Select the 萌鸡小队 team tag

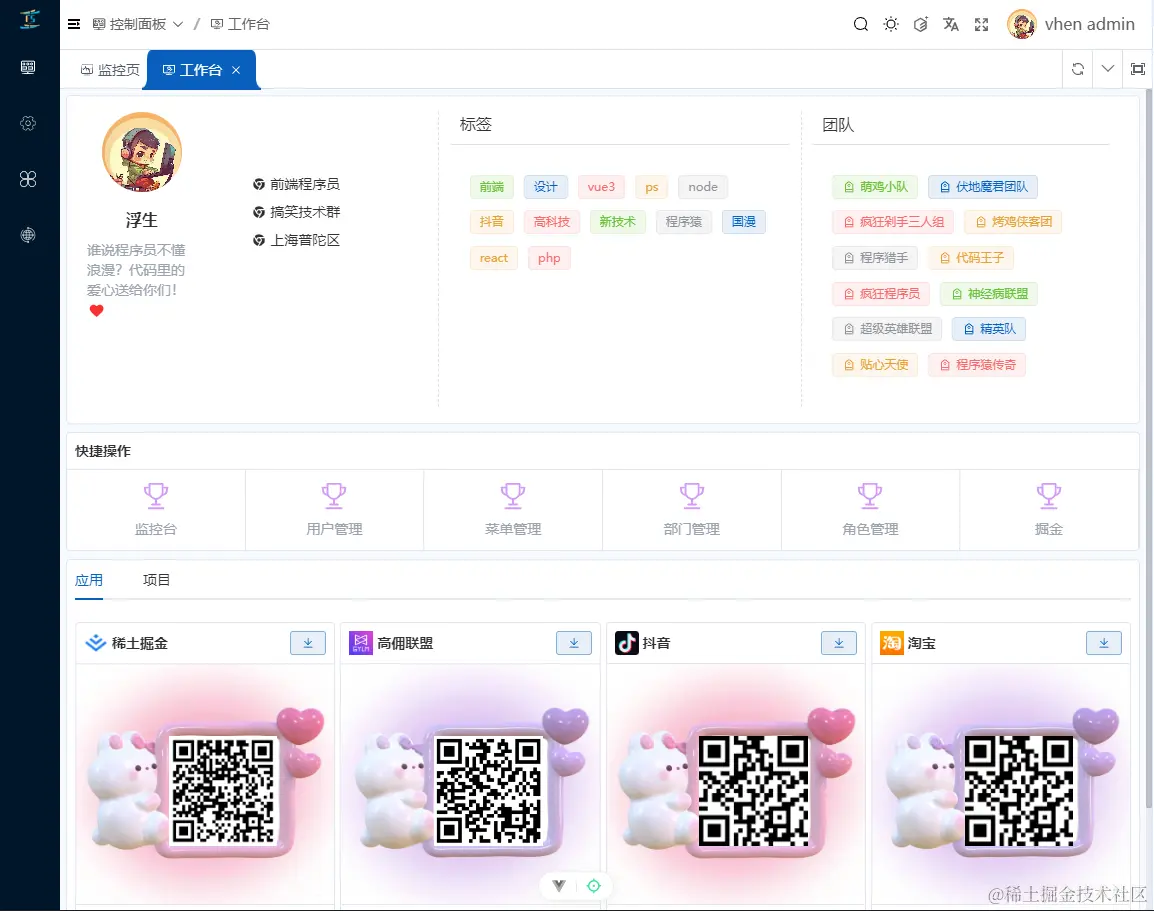coord(875,187)
